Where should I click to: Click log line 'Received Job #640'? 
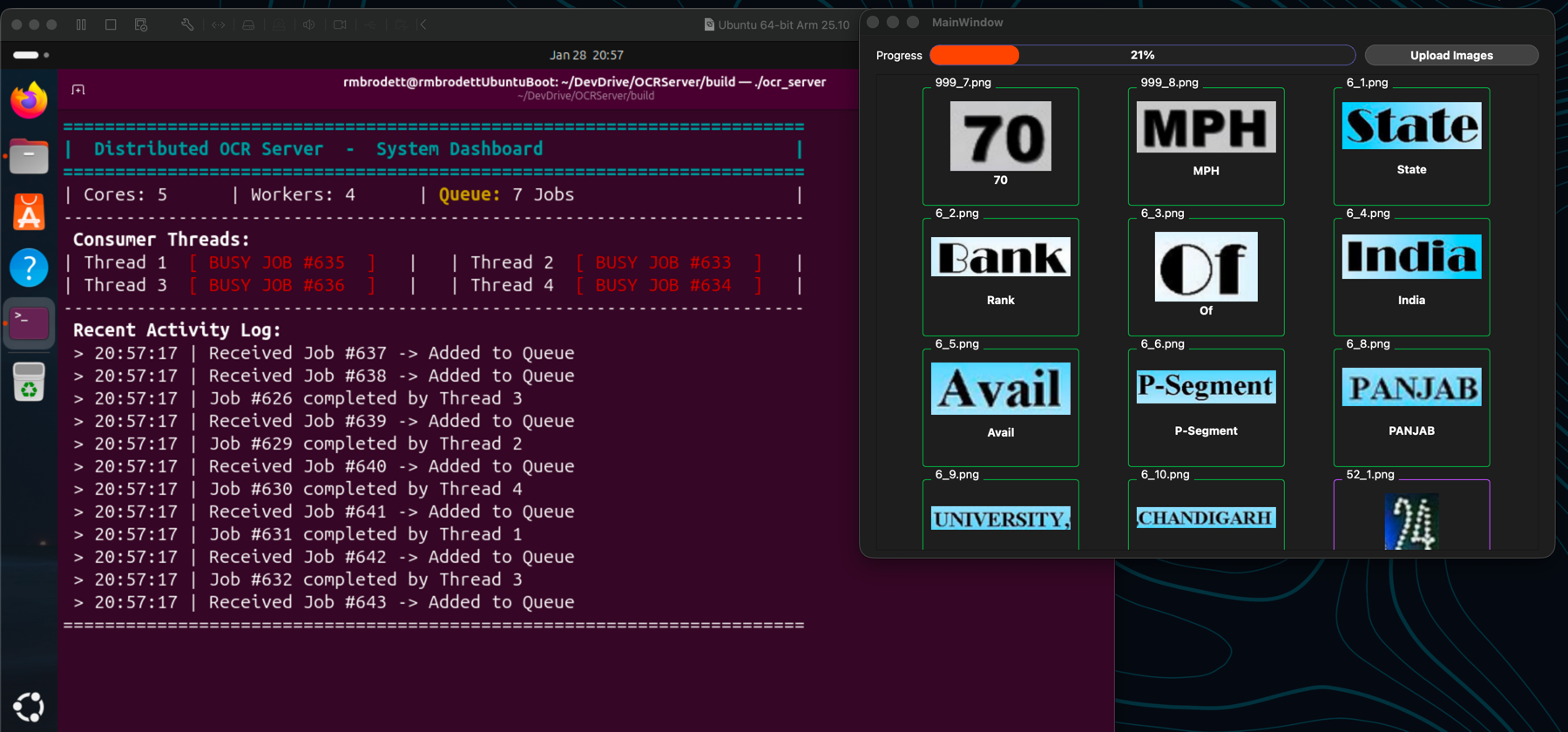coord(324,466)
